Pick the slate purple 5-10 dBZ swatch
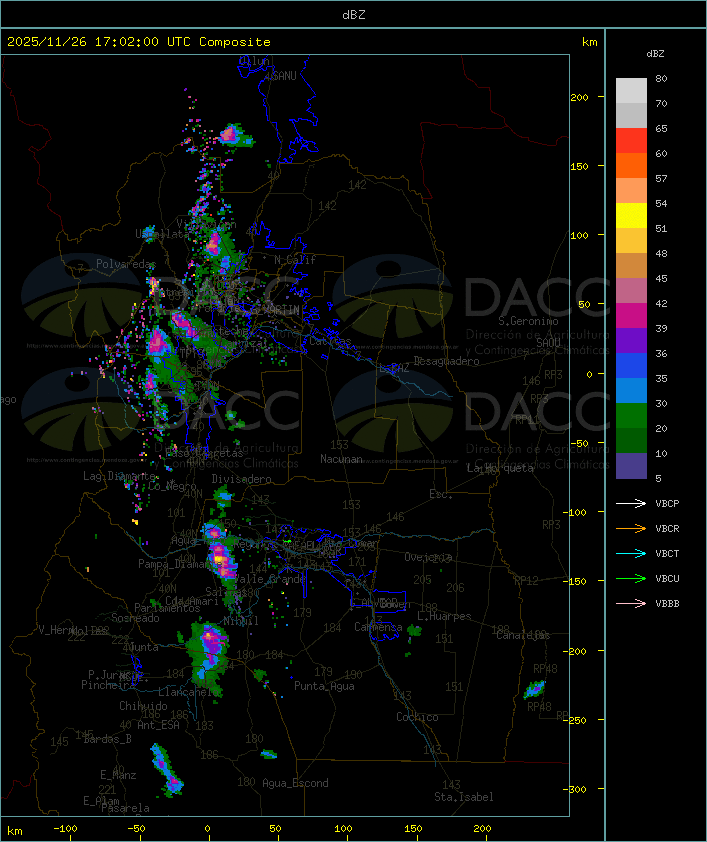 (631, 466)
